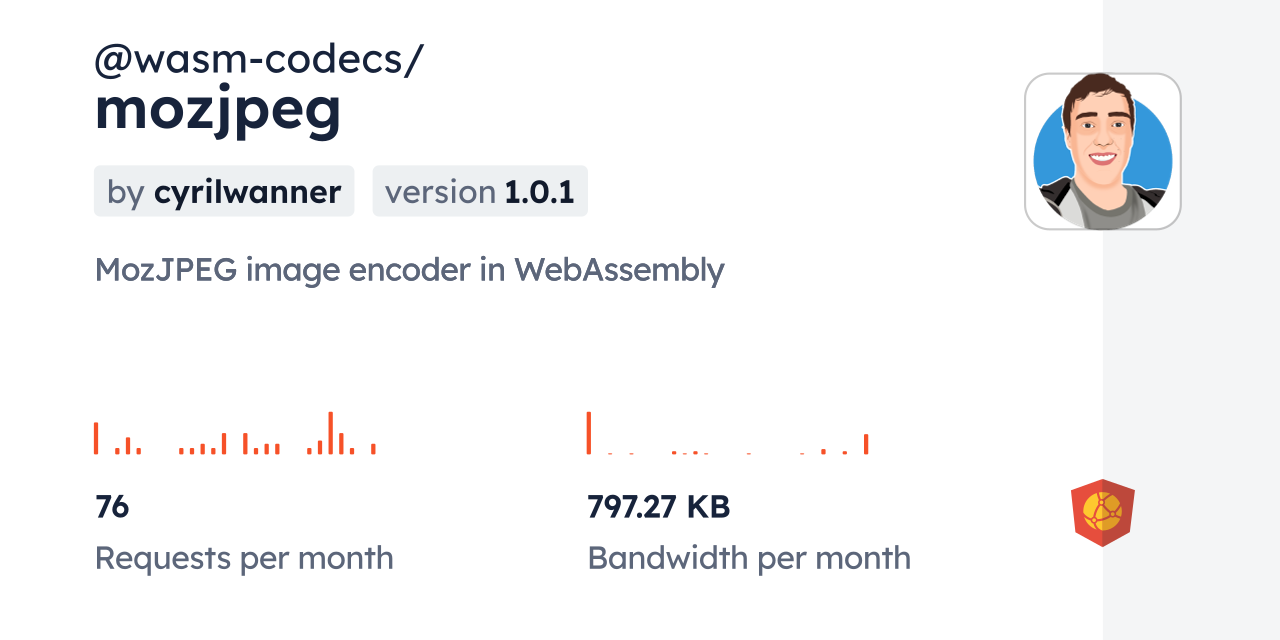Screen dimensions: 1280x640
Task: Click the 'Bandwidth per month' label
Action: [x=749, y=558]
